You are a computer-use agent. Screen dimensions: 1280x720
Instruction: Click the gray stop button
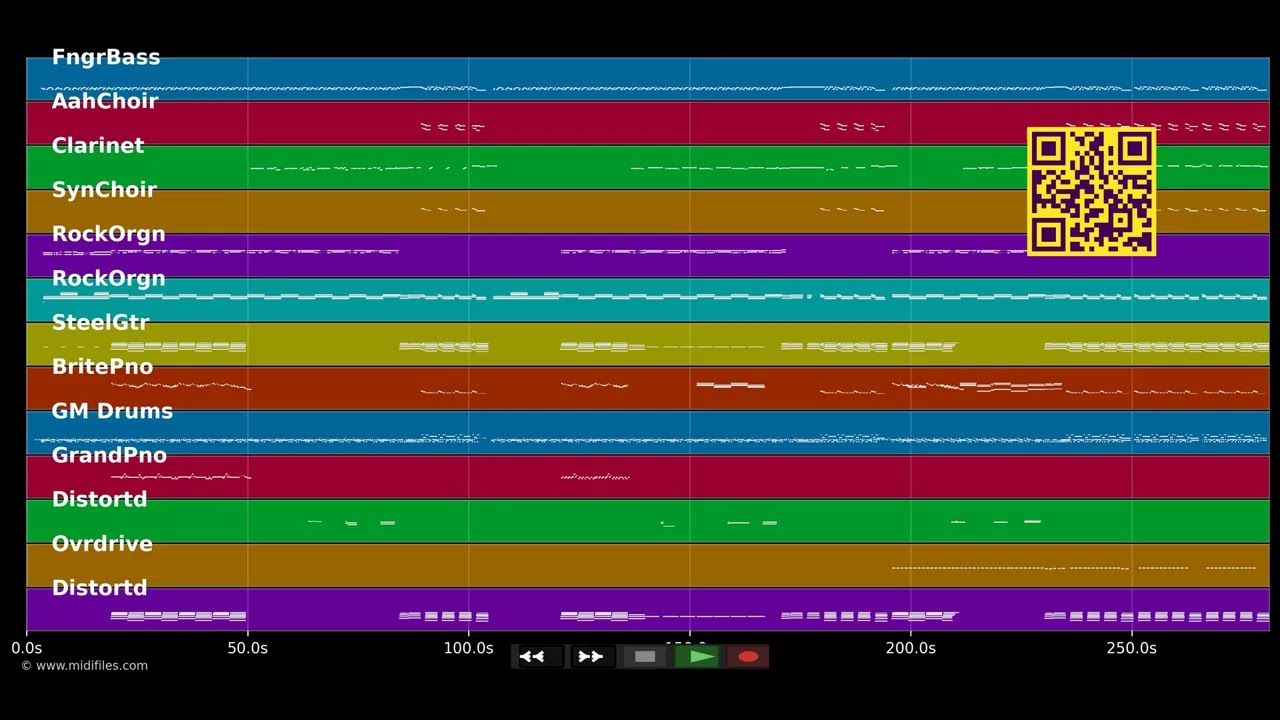tap(645, 657)
